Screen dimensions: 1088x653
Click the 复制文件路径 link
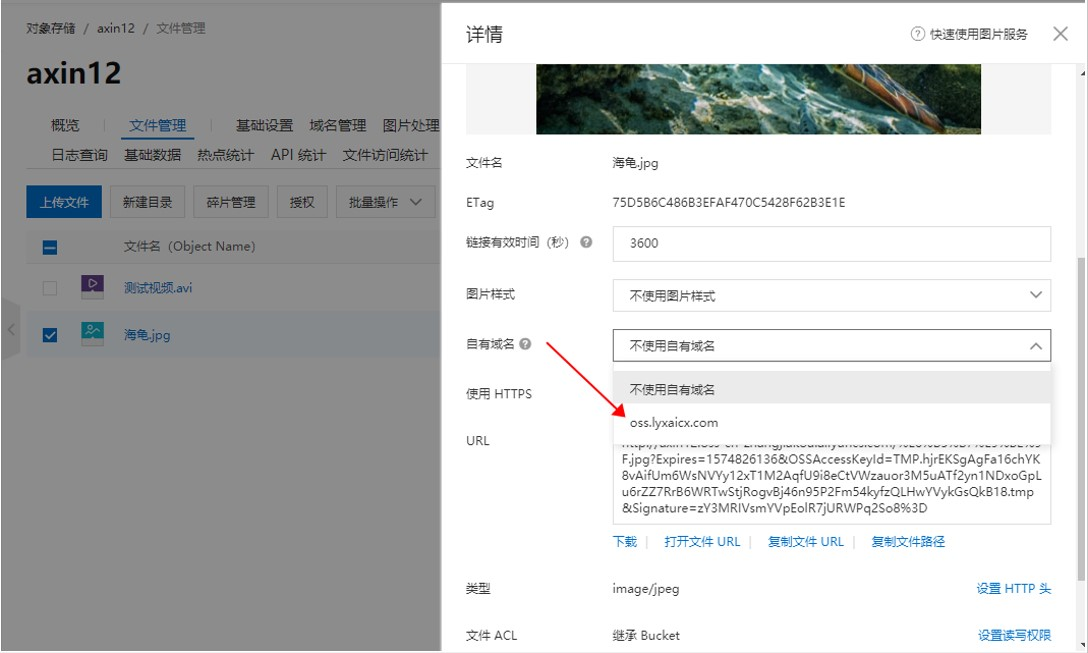point(908,541)
